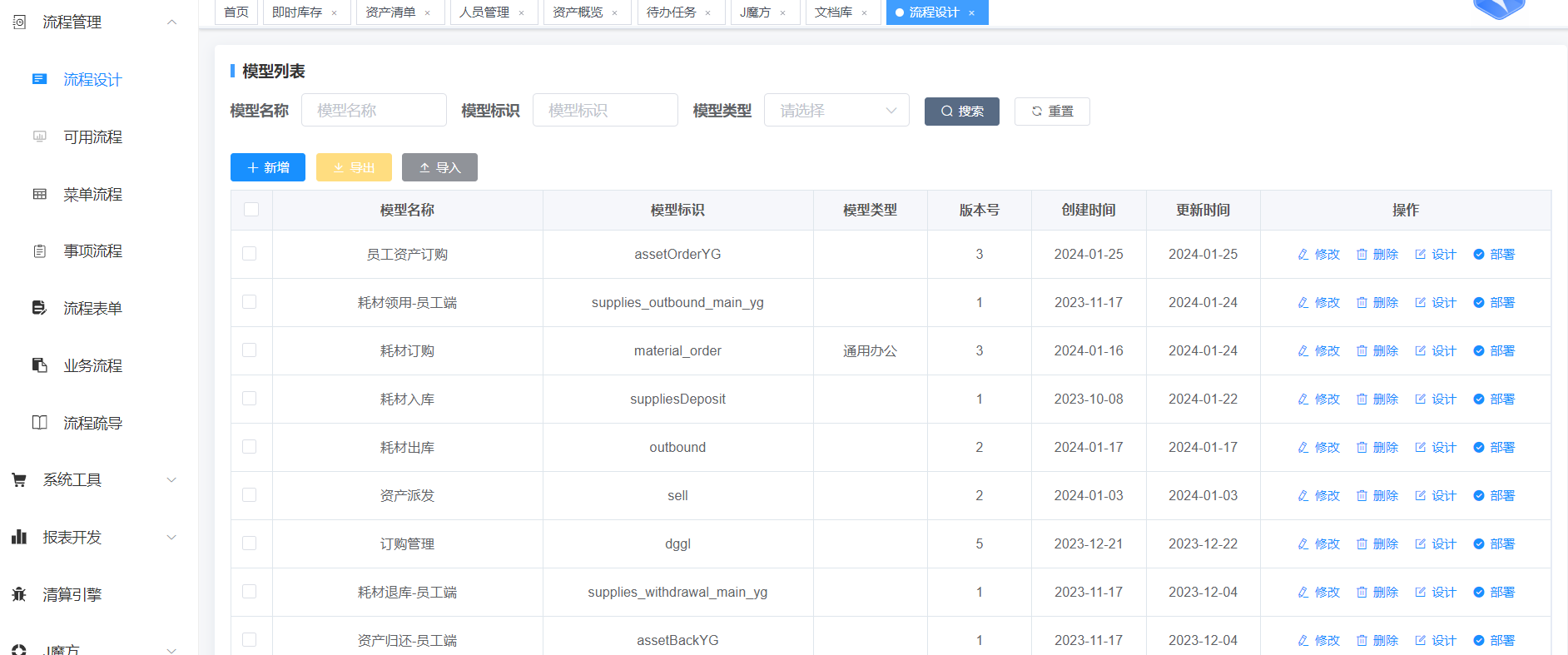Check the 员工资产订购 row checkbox

click(249, 254)
